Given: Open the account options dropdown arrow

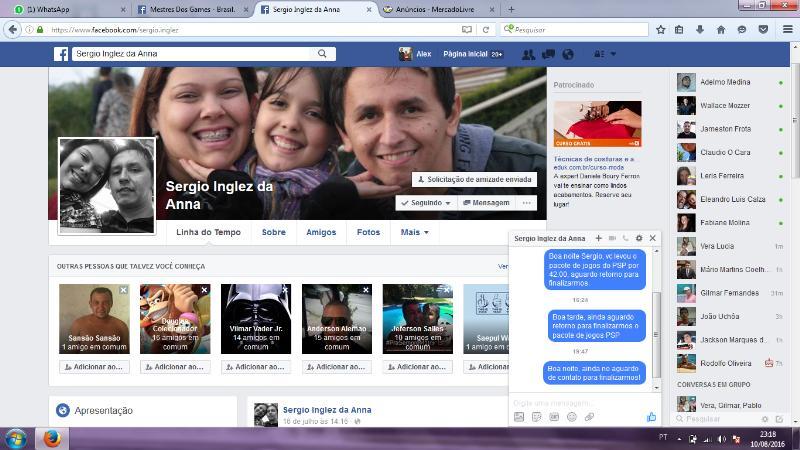Looking at the screenshot, I should (613, 54).
